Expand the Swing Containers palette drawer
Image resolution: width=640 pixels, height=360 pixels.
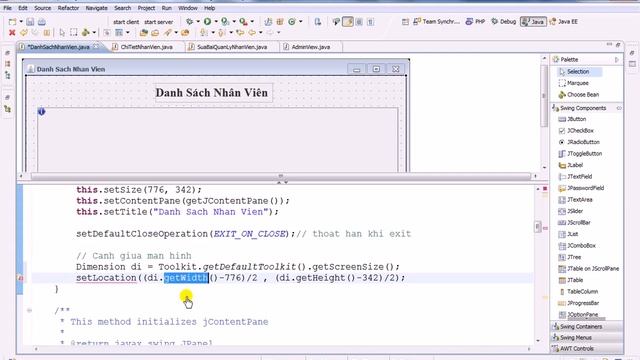[587, 327]
